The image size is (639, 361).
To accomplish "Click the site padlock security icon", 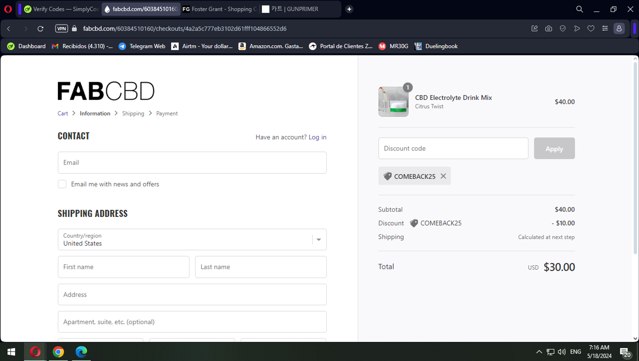I will coord(74,29).
